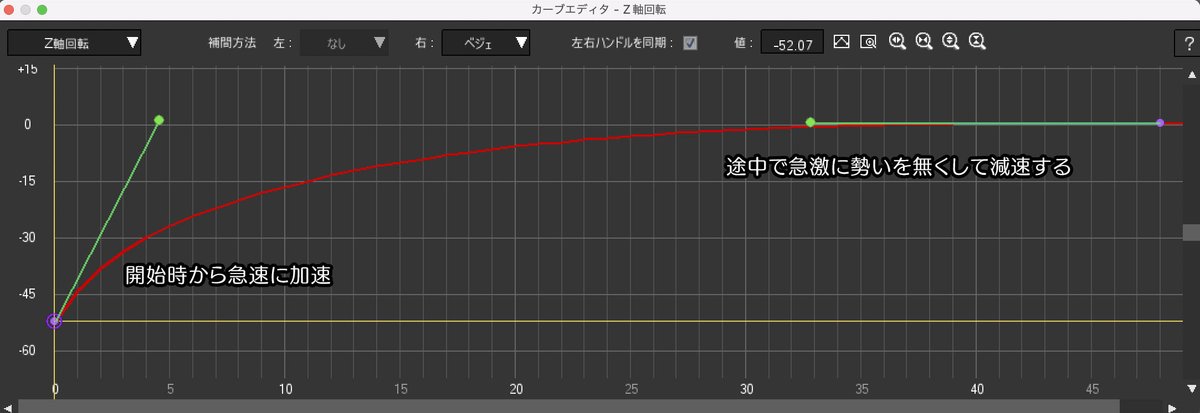Click the vertical zoom-in magnifier icon

coord(951,42)
